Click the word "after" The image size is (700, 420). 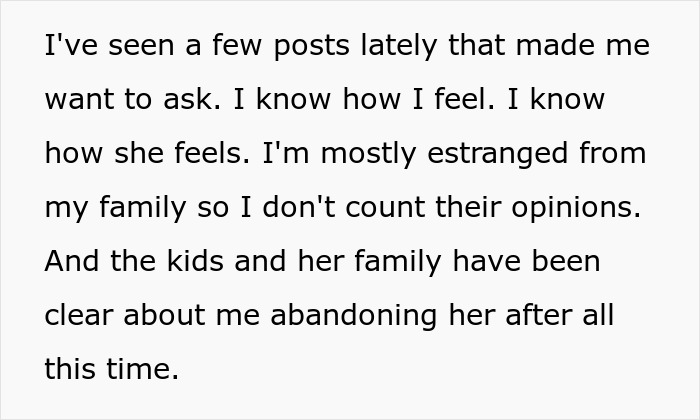(x=540, y=315)
